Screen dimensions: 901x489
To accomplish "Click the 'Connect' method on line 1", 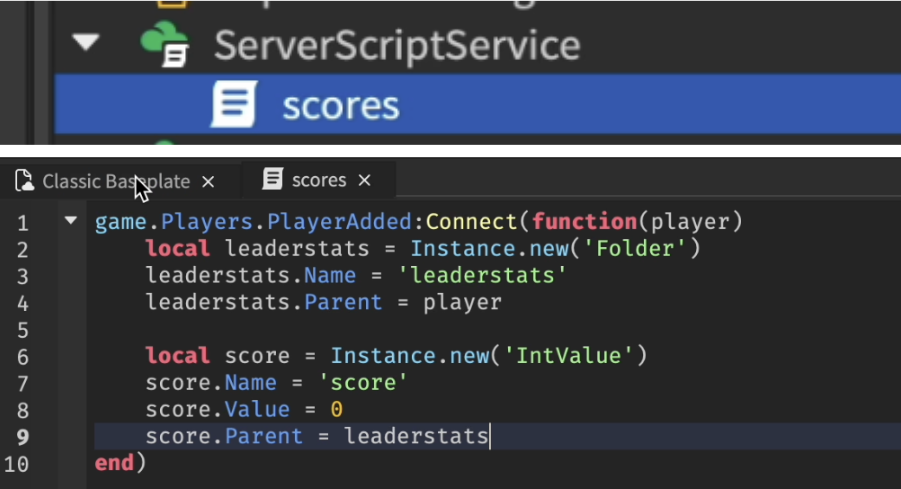I will pos(471,222).
